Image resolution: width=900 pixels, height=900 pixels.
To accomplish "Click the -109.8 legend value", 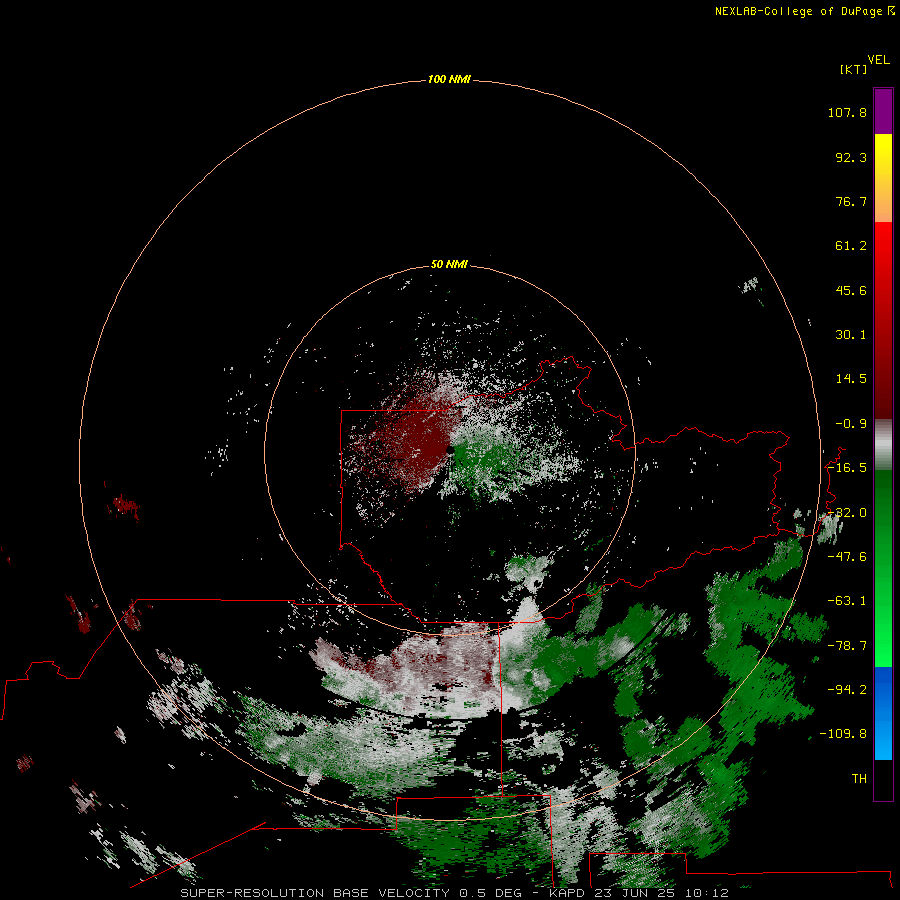I will (843, 734).
